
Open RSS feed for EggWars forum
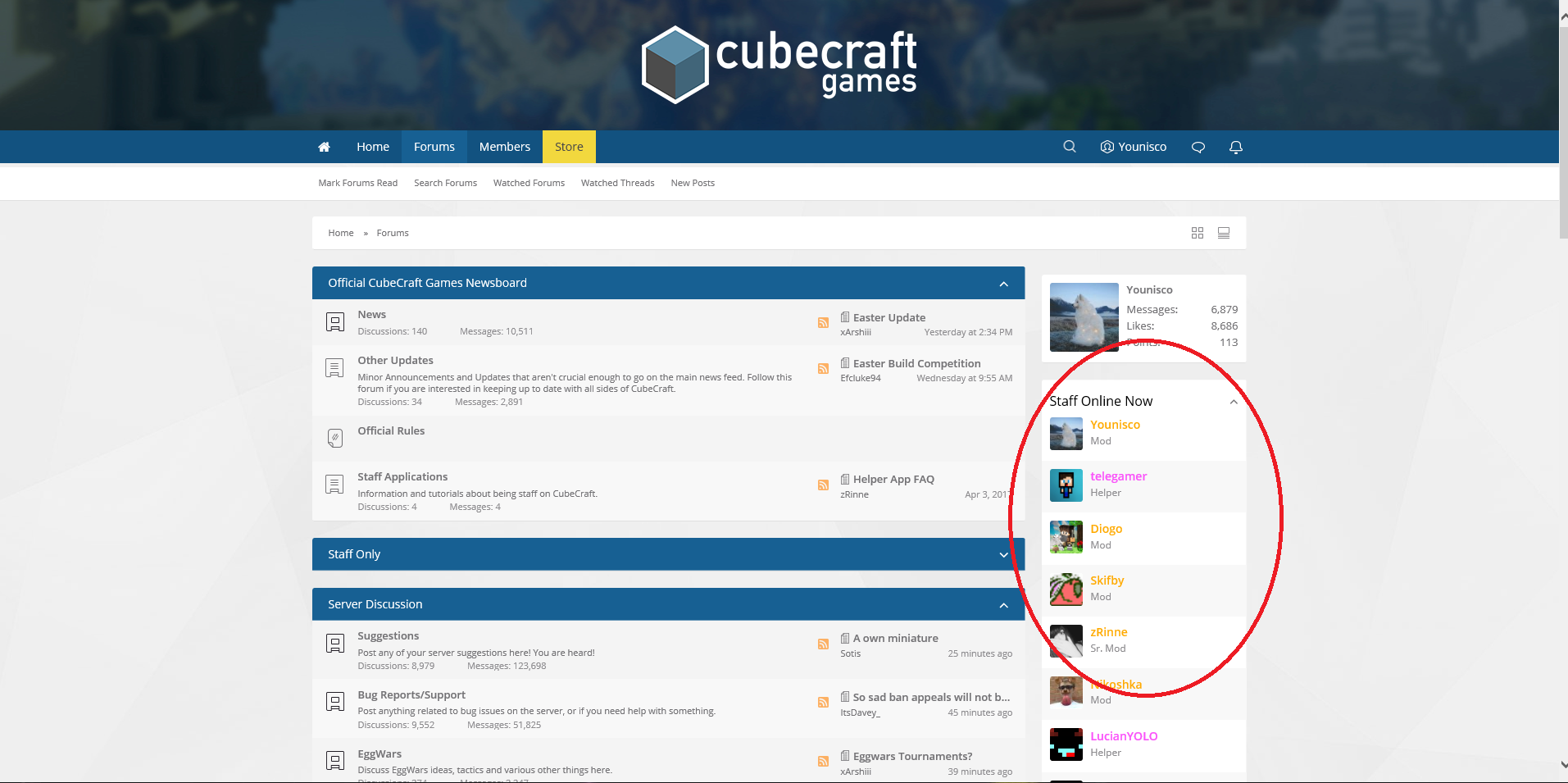pos(823,762)
